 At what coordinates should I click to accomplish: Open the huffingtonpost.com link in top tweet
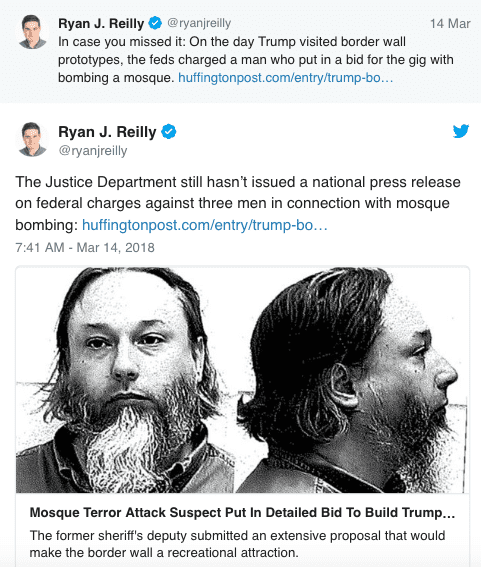[x=286, y=78]
